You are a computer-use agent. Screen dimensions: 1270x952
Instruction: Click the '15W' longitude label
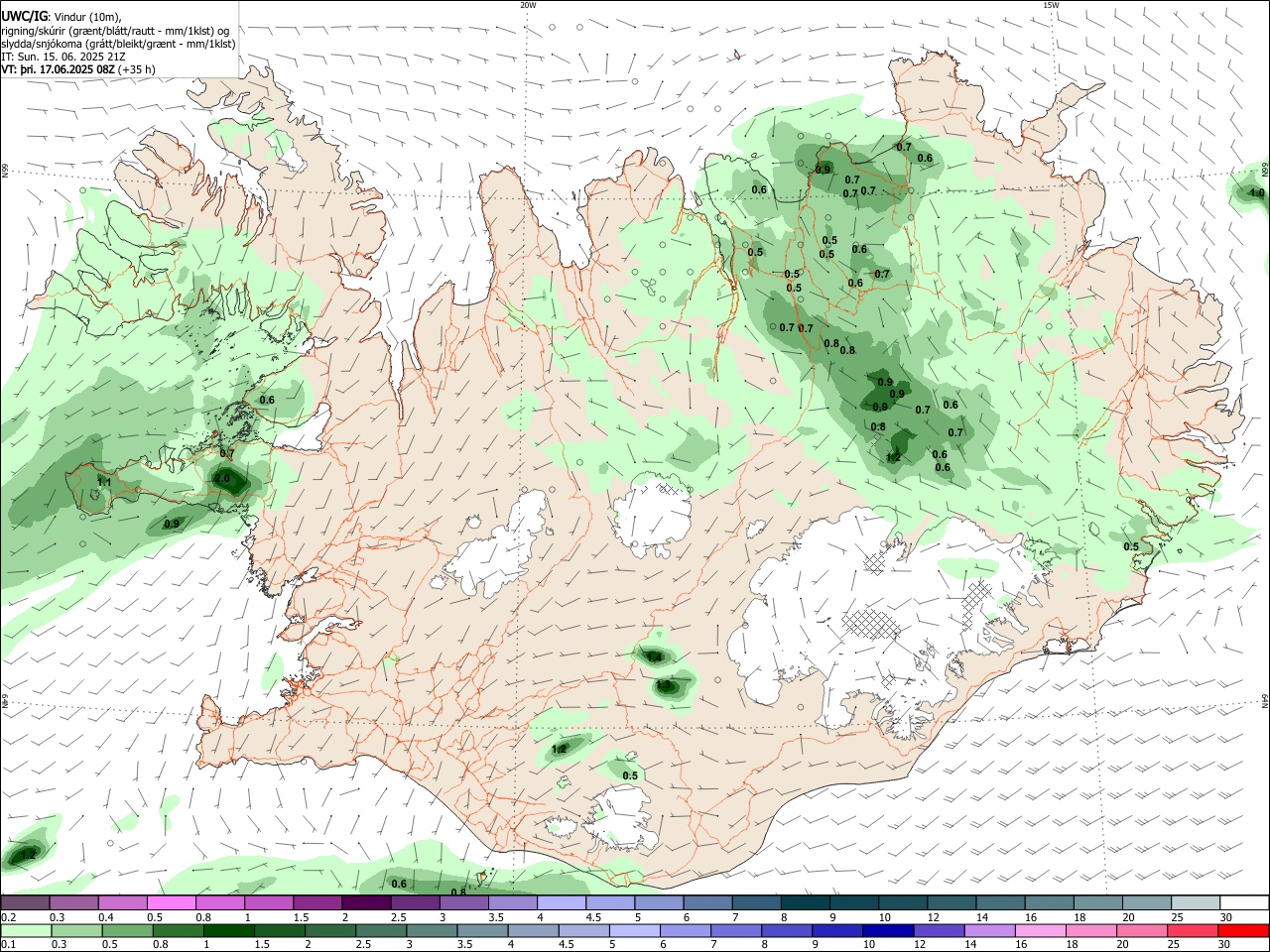1051,5
